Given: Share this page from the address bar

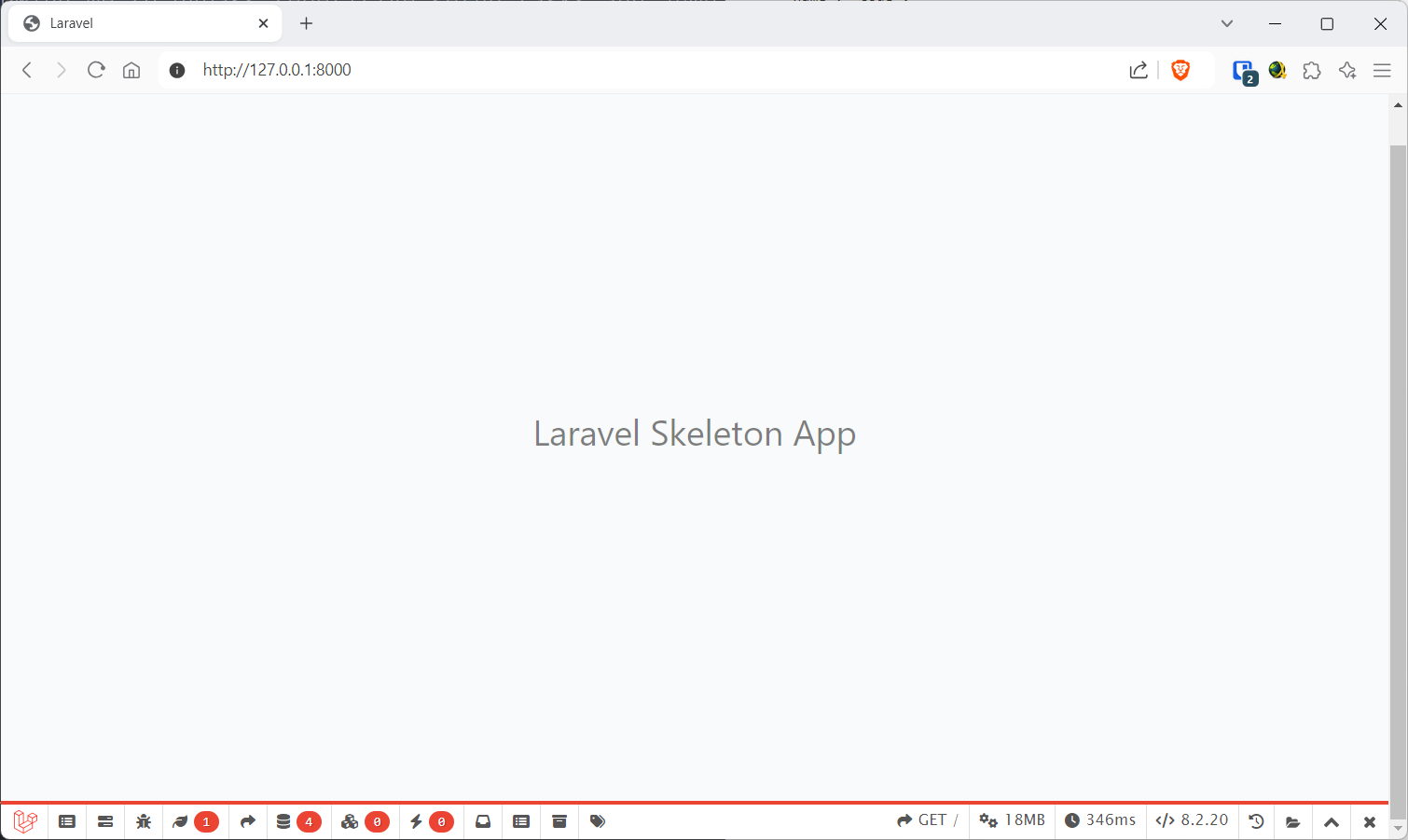Looking at the screenshot, I should coord(1139,70).
